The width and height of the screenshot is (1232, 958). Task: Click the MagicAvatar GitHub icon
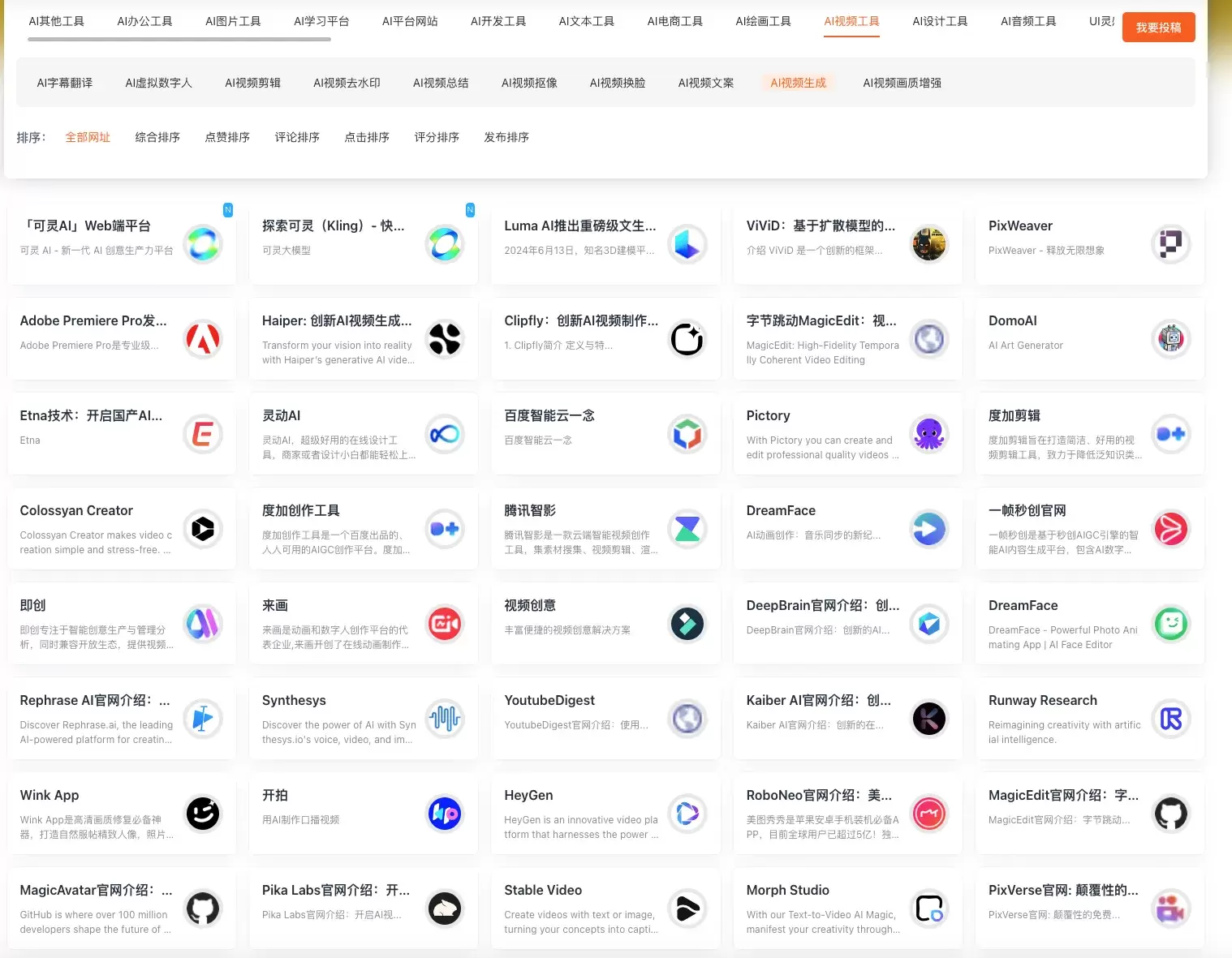(x=203, y=909)
